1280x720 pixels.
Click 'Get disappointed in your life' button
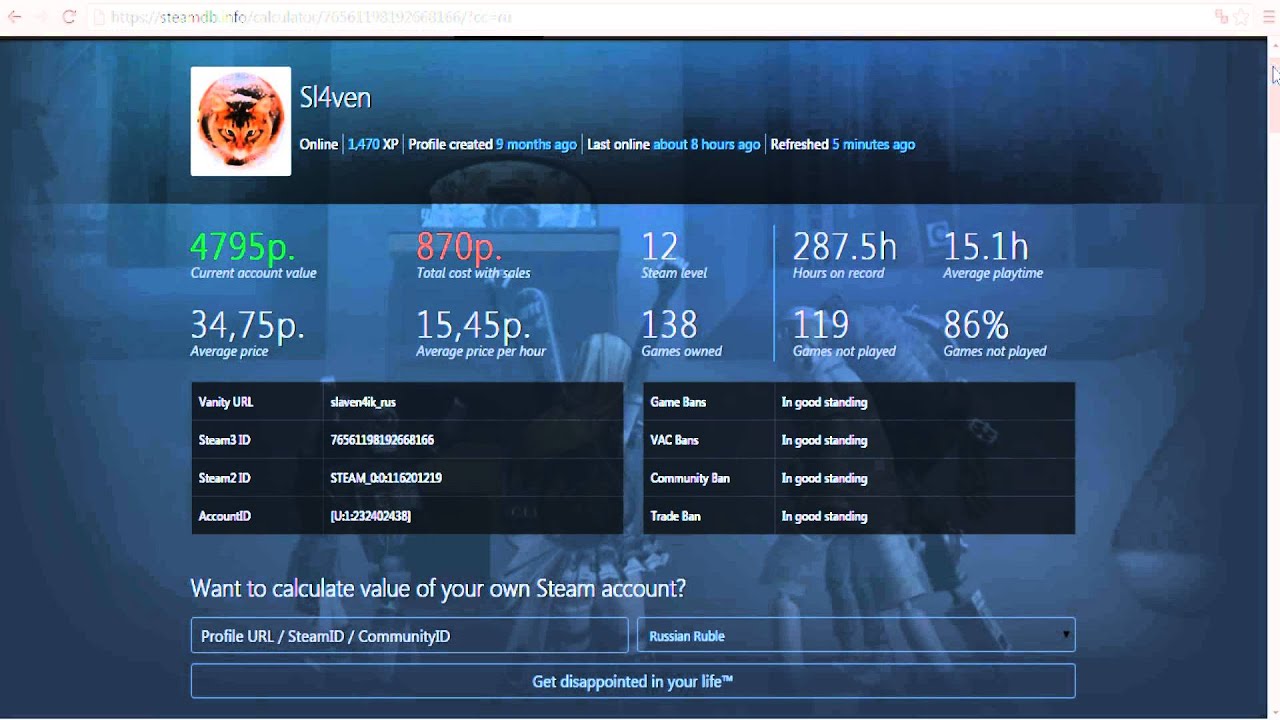633,681
